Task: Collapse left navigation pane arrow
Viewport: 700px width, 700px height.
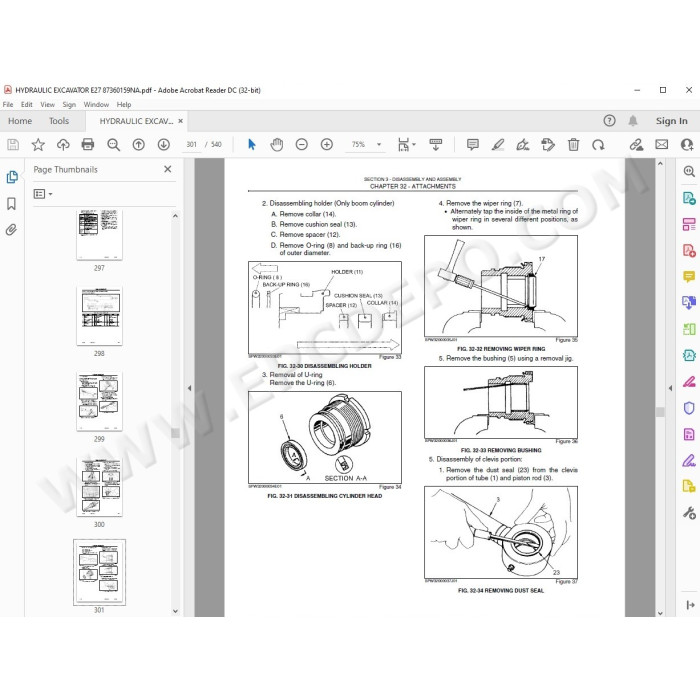Action: click(x=190, y=388)
